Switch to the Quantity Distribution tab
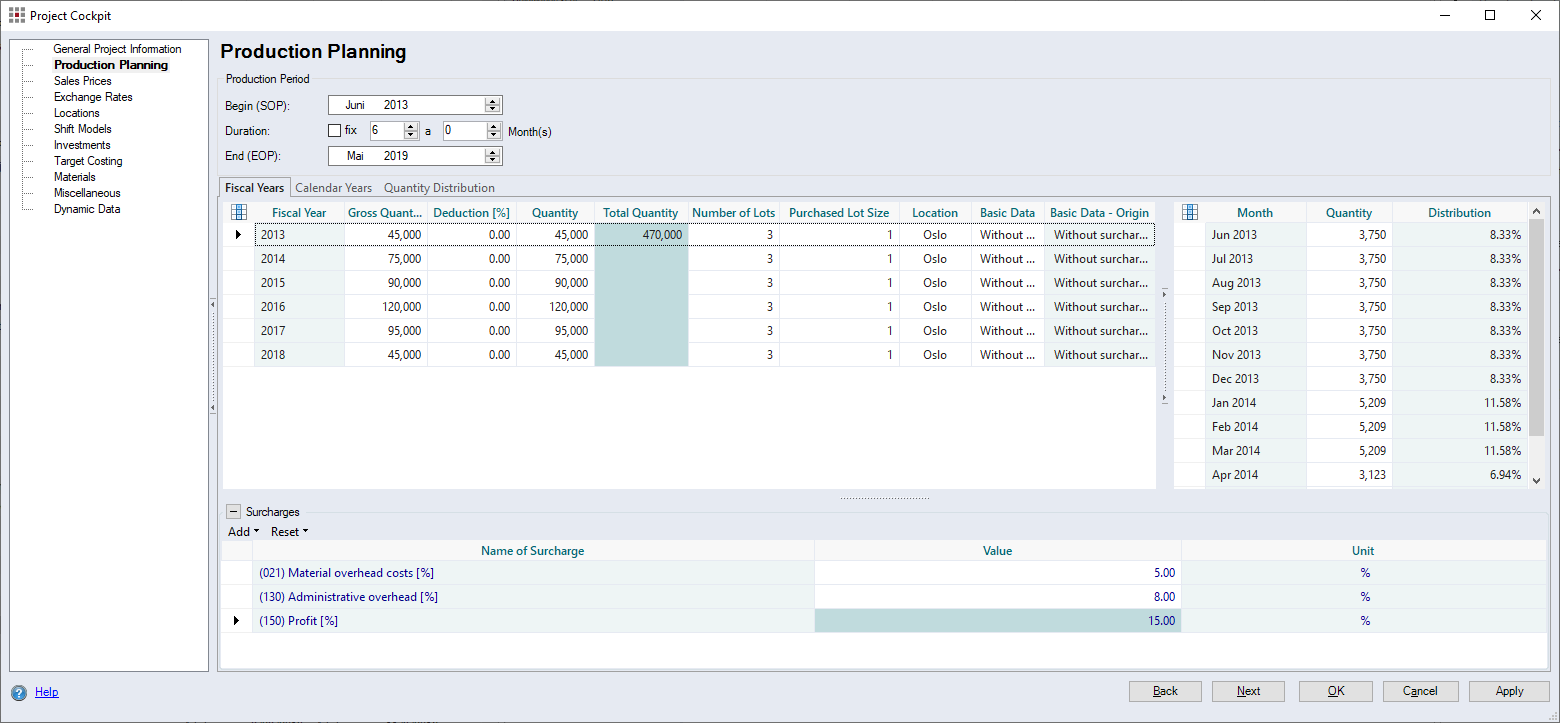Screen dimensions: 1560x723 coord(439,188)
